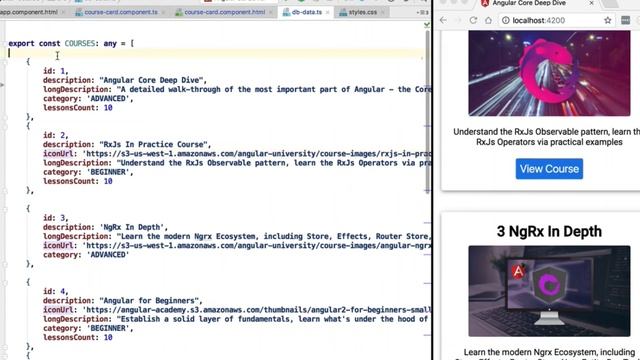Click 'lessonsCount: 10' under id 1
The height and width of the screenshot is (360, 640).
78,108
